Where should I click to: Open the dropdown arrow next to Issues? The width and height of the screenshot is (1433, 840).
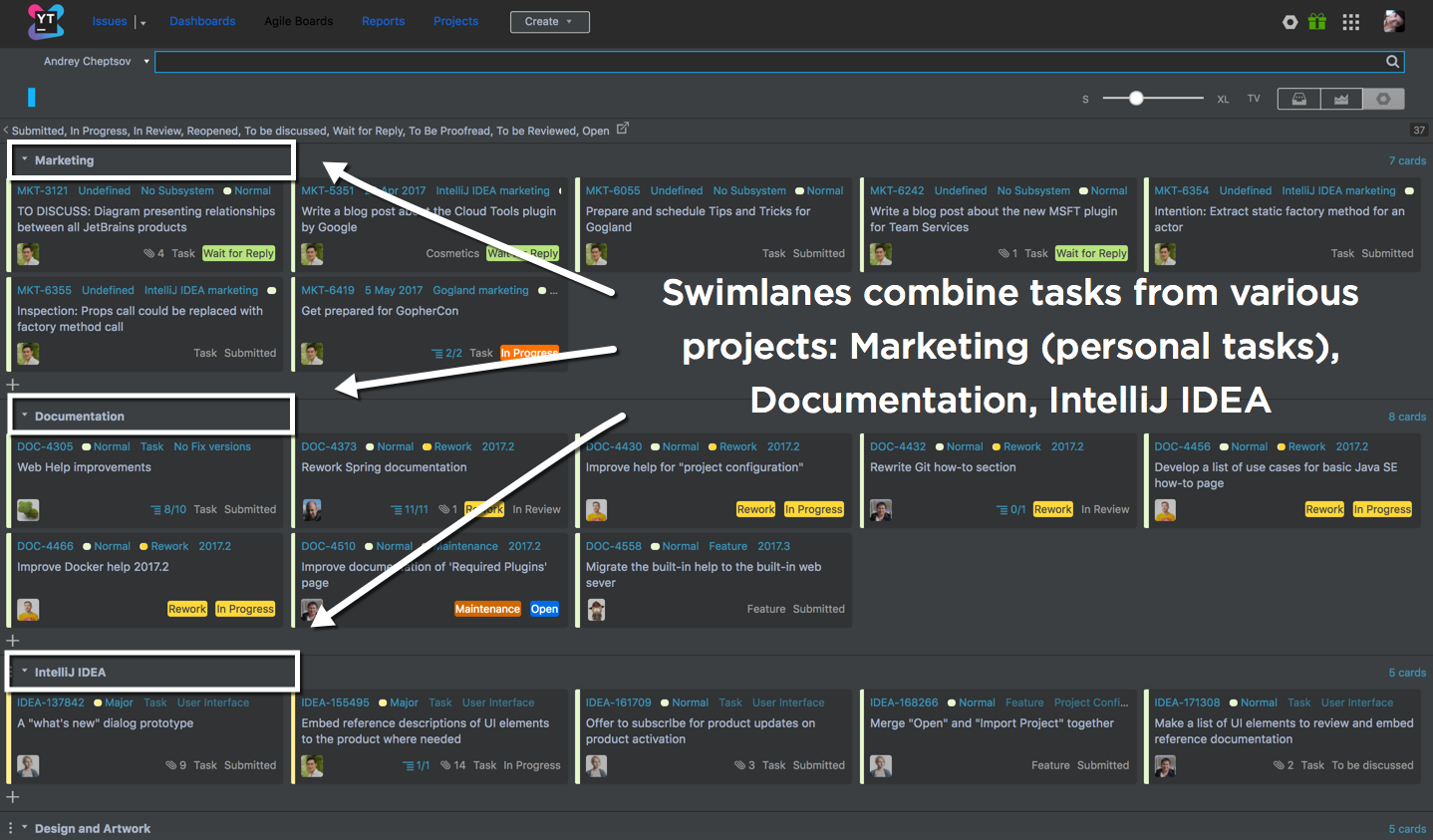[x=143, y=23]
